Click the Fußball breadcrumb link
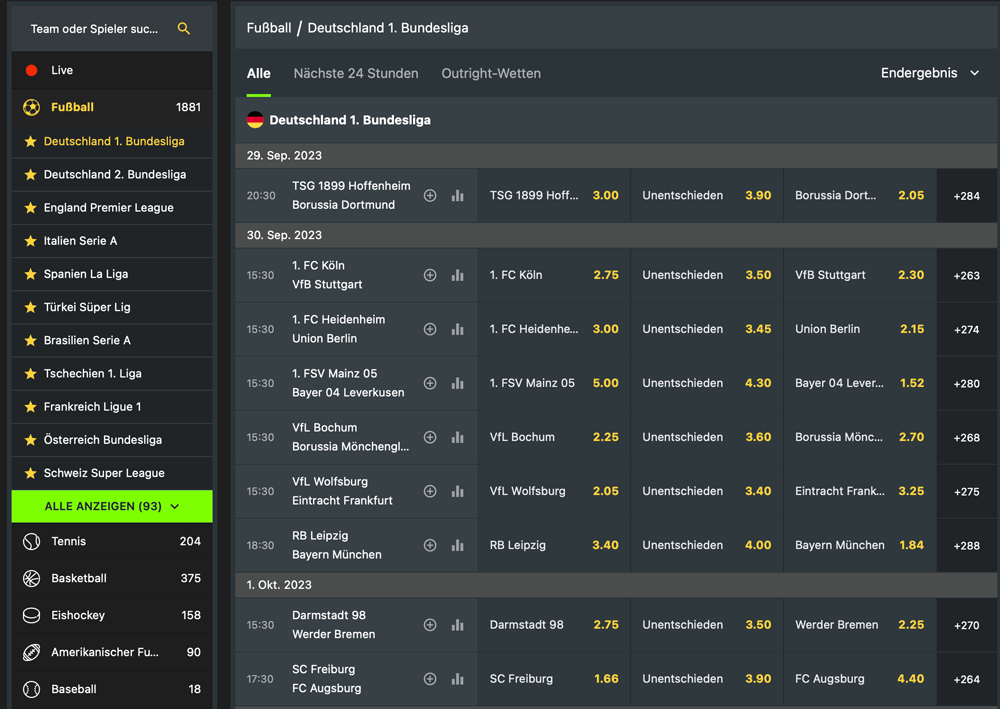The image size is (1000, 709). [268, 28]
